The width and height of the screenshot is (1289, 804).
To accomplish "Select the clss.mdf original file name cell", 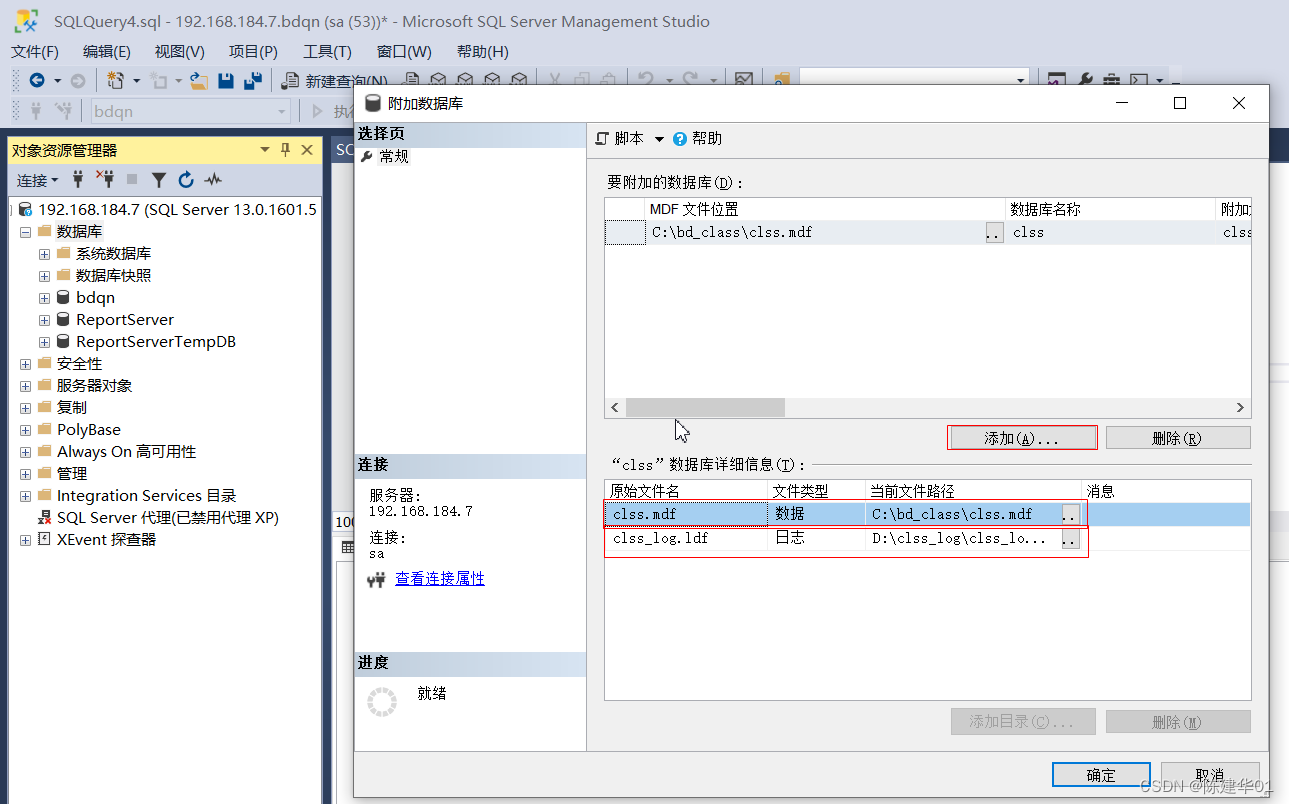I will [x=688, y=515].
